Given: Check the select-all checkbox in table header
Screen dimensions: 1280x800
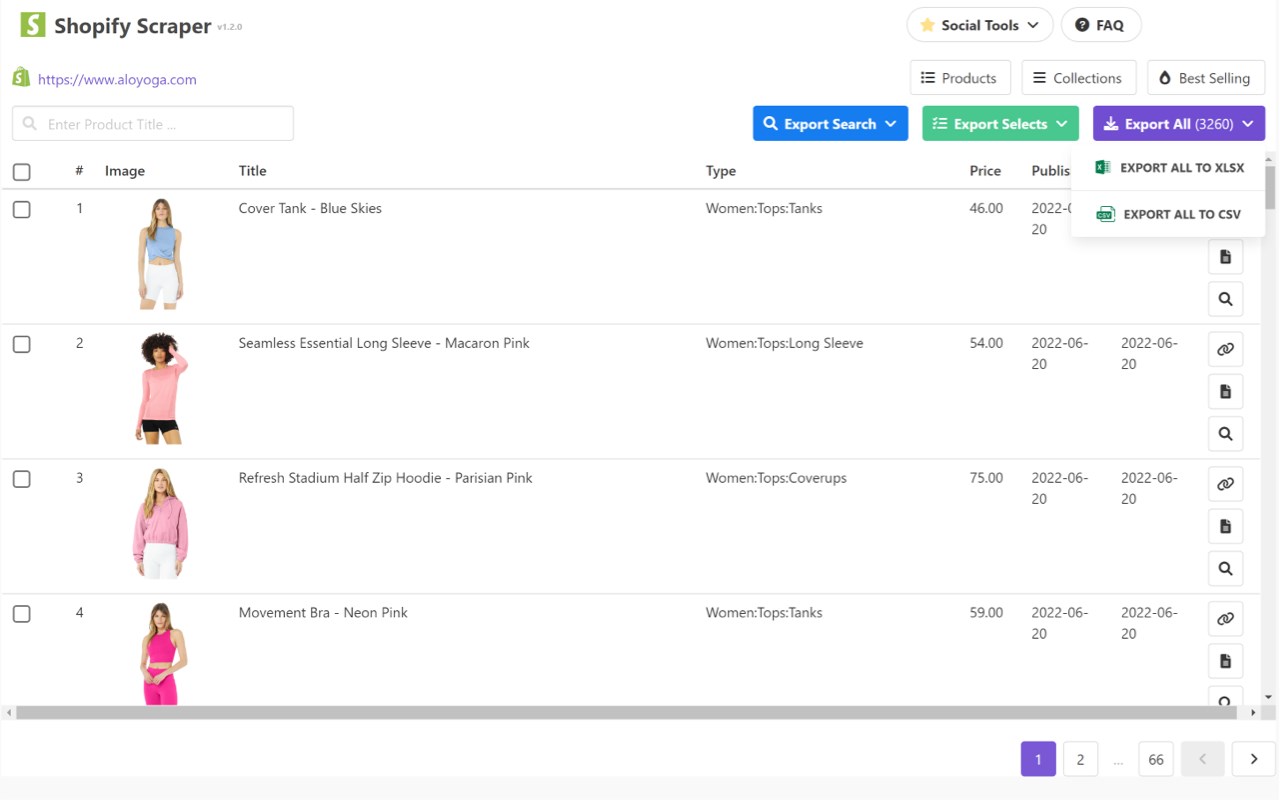Looking at the screenshot, I should (x=22, y=172).
